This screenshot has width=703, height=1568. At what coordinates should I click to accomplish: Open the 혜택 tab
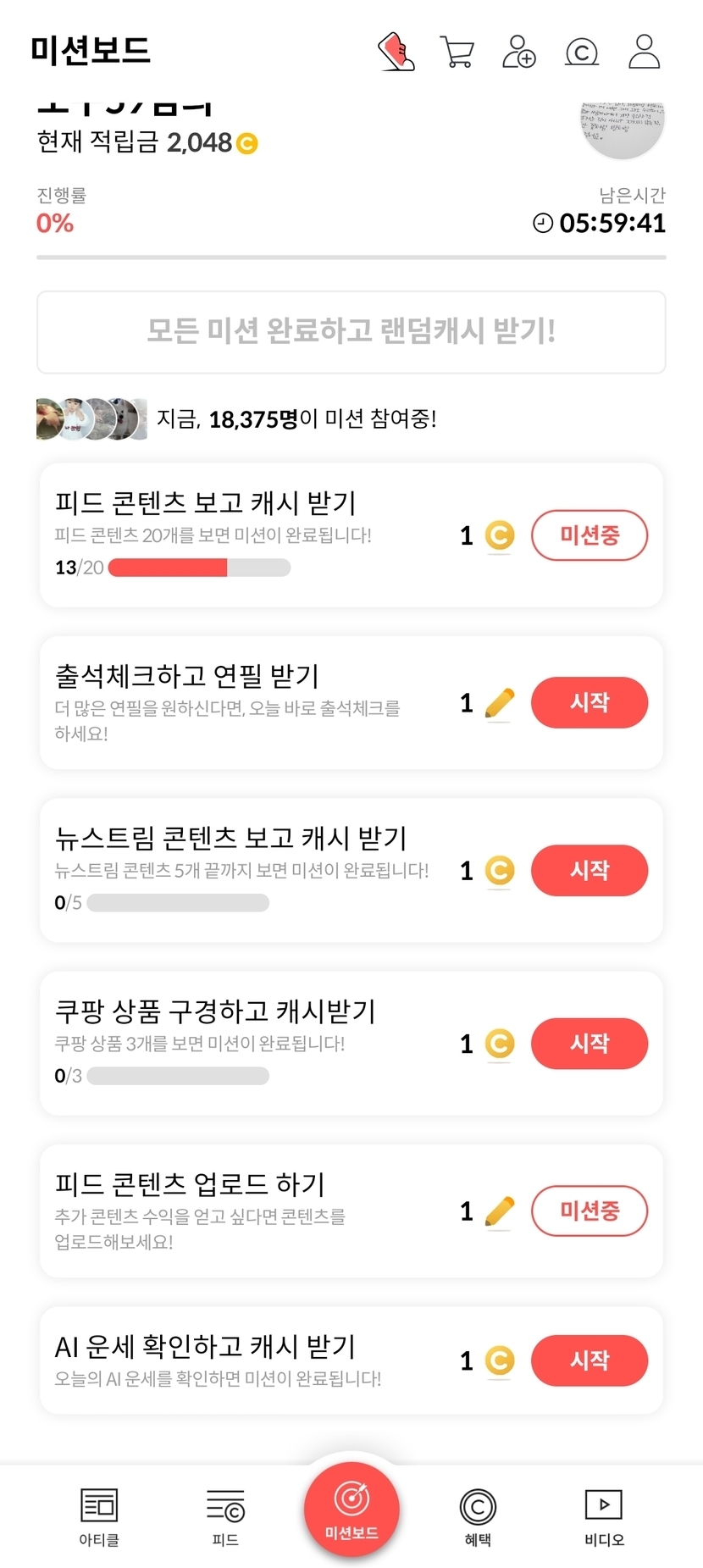[478, 1515]
